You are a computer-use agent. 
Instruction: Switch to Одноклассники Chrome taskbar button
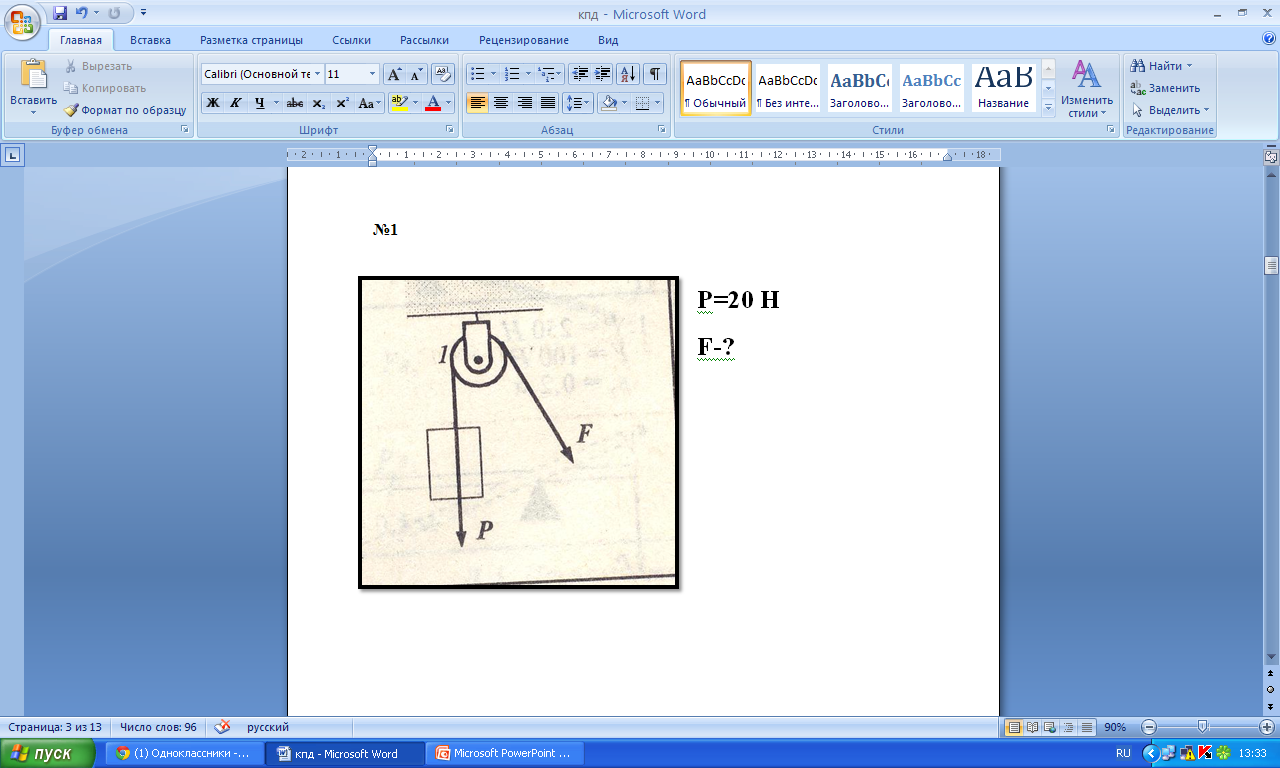pos(185,754)
